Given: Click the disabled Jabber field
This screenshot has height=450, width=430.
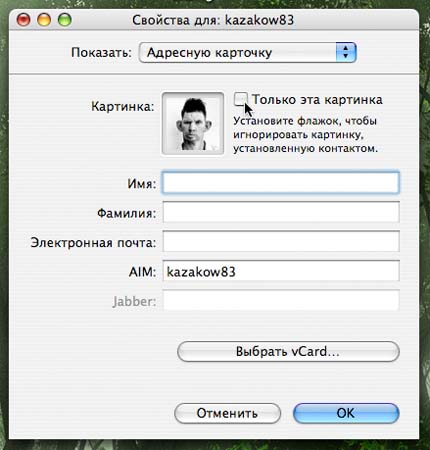Looking at the screenshot, I should point(281,300).
